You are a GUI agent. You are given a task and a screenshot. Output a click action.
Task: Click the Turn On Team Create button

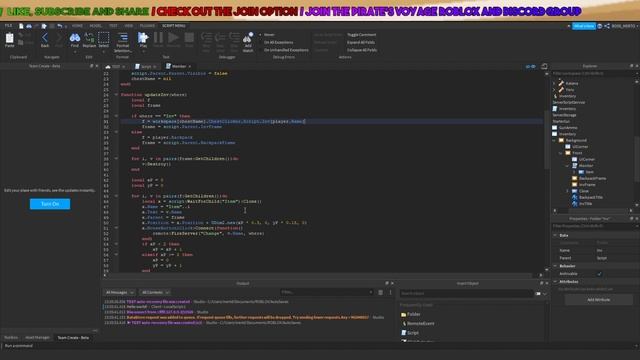(50, 204)
